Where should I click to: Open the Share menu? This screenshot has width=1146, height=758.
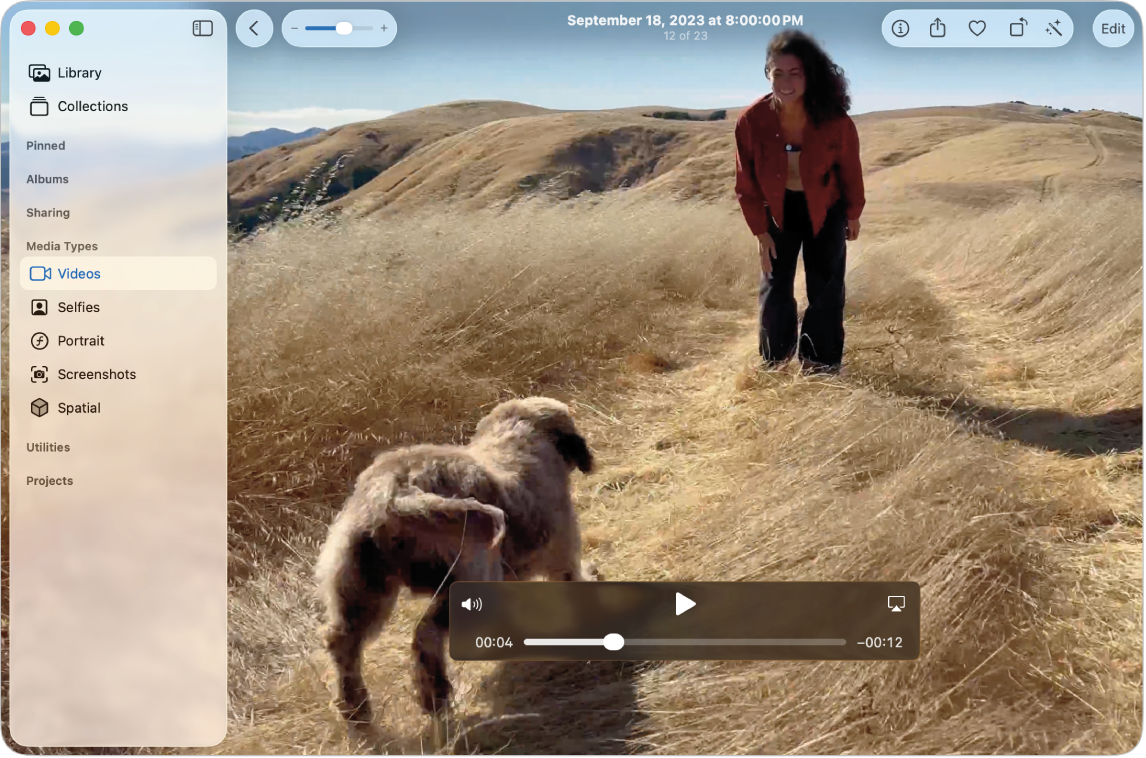(x=937, y=28)
